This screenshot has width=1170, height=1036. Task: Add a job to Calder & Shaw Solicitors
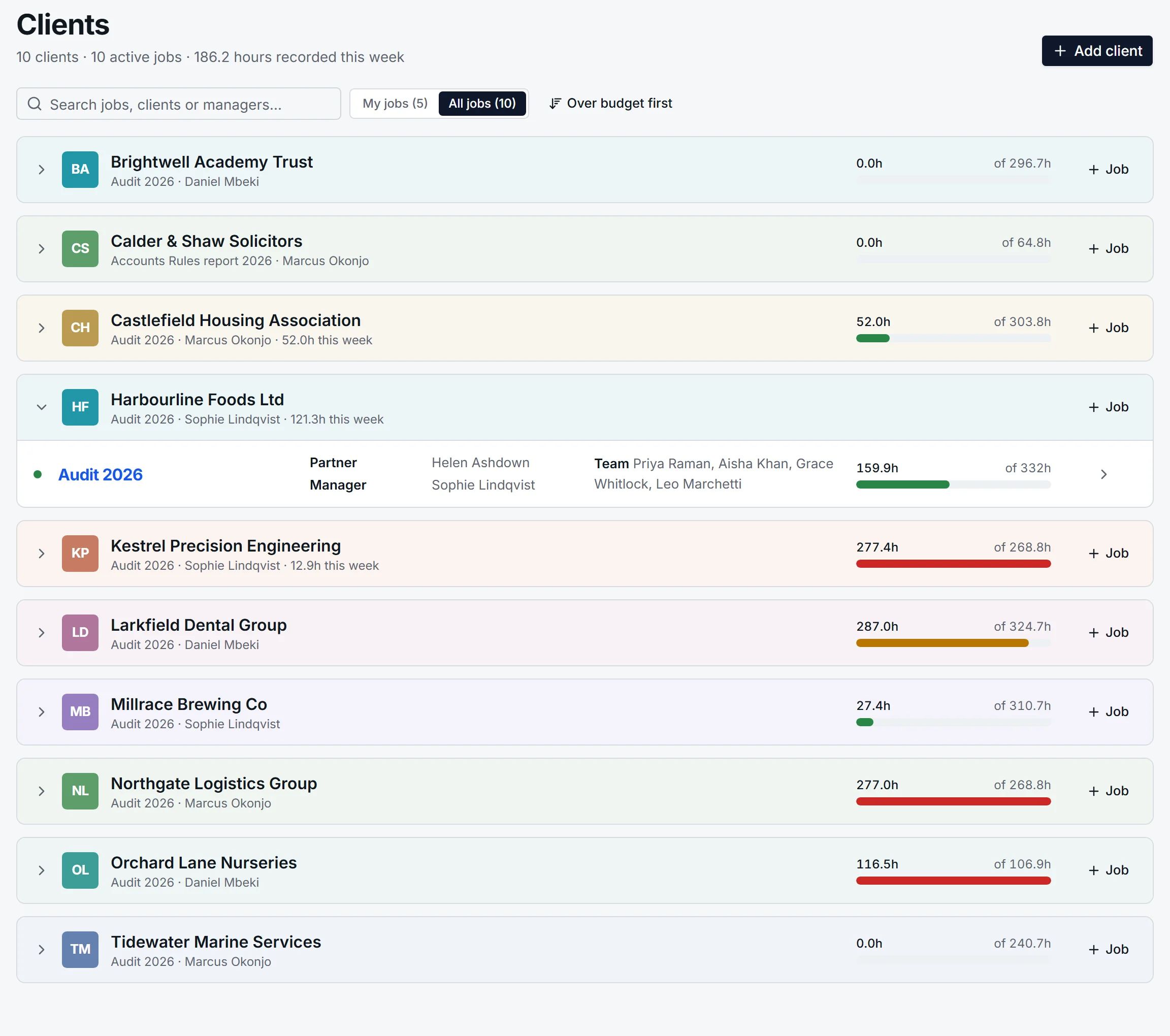[1108, 248]
